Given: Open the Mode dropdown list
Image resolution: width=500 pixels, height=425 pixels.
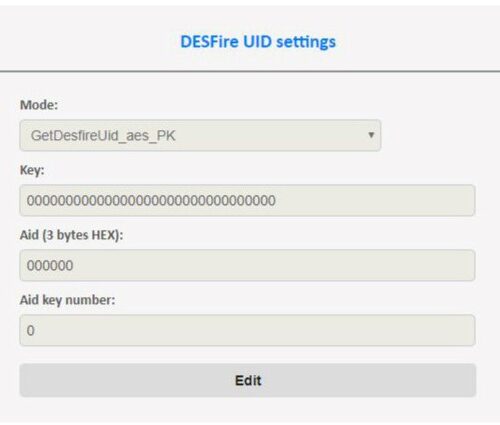Looking at the screenshot, I should [x=200, y=135].
